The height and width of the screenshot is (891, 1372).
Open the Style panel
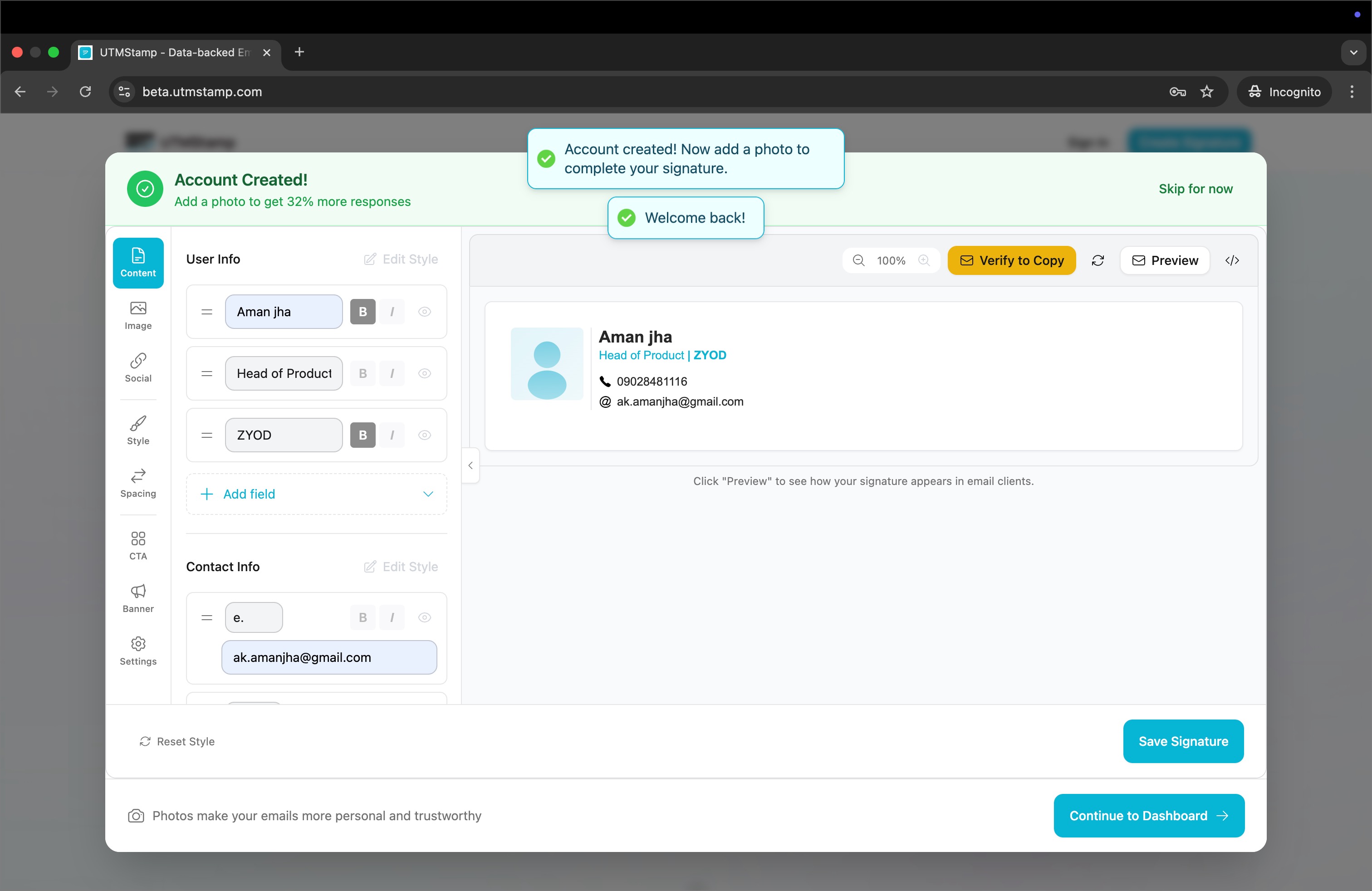(138, 429)
